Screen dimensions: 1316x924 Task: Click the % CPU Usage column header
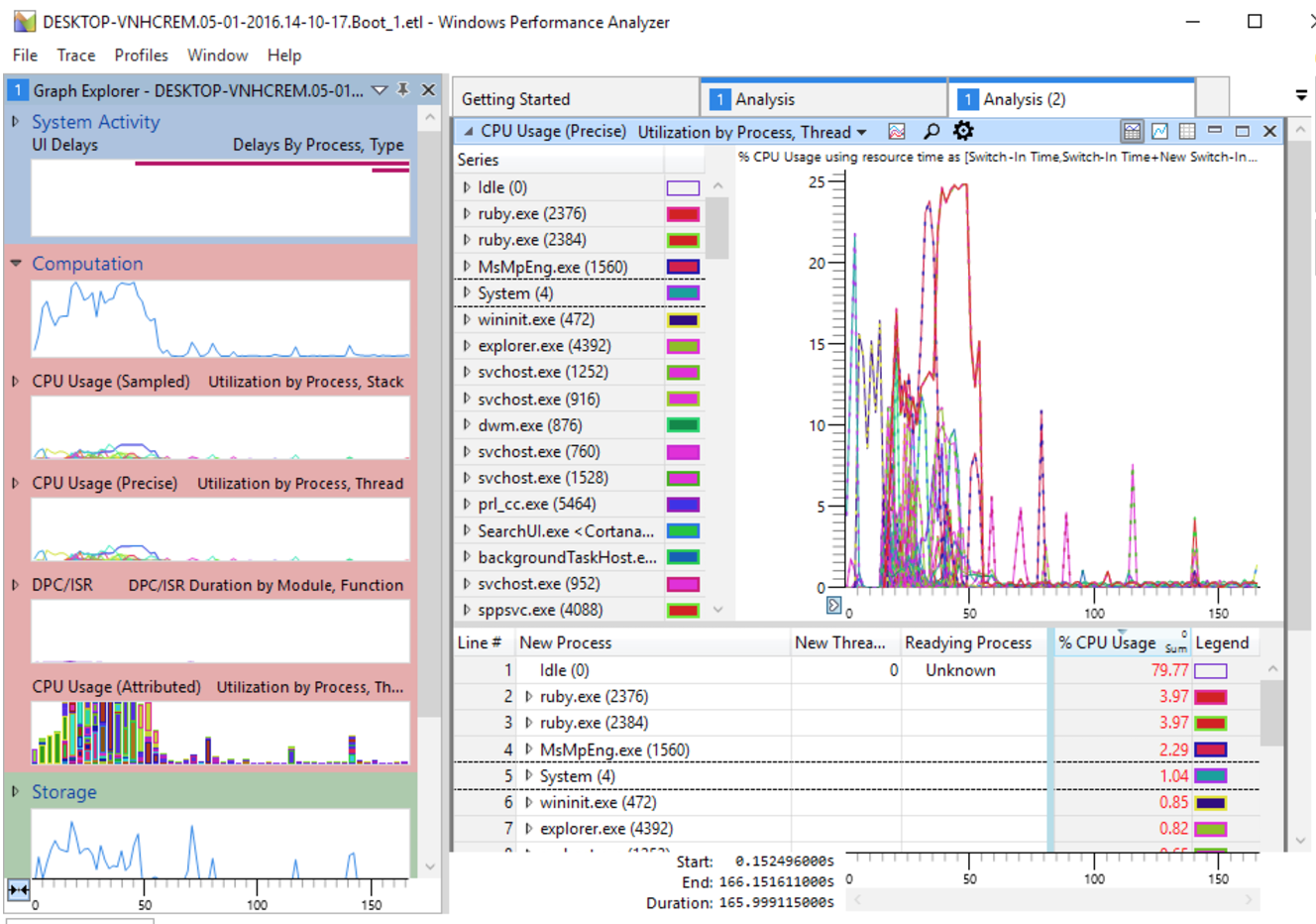click(1106, 642)
